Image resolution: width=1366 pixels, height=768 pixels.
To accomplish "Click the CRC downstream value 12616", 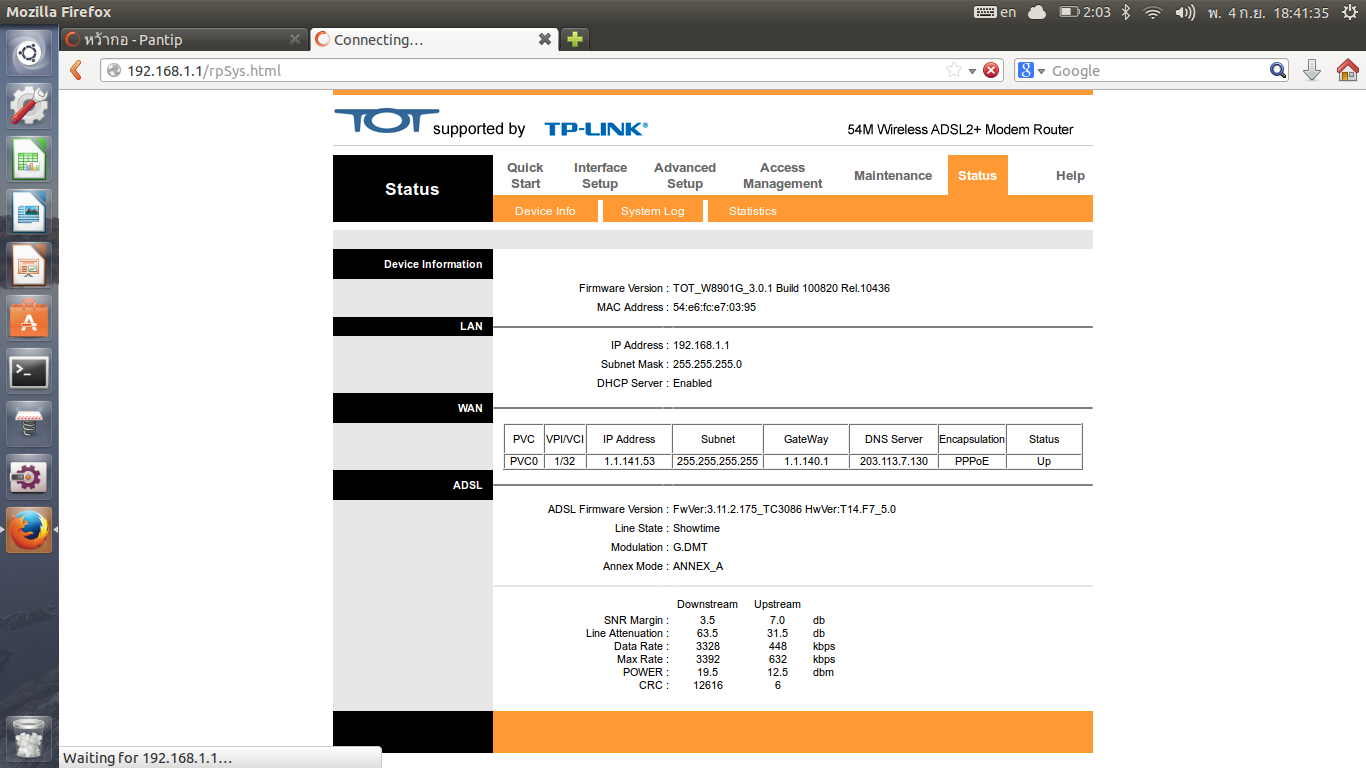I will click(708, 685).
